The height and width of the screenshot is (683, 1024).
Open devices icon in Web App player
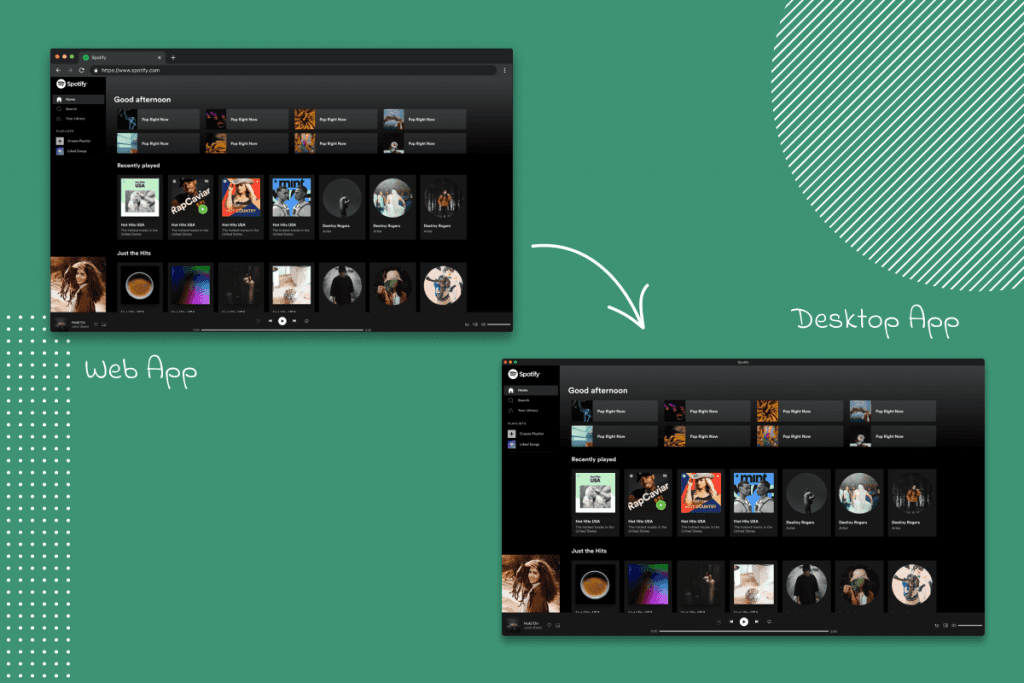475,325
